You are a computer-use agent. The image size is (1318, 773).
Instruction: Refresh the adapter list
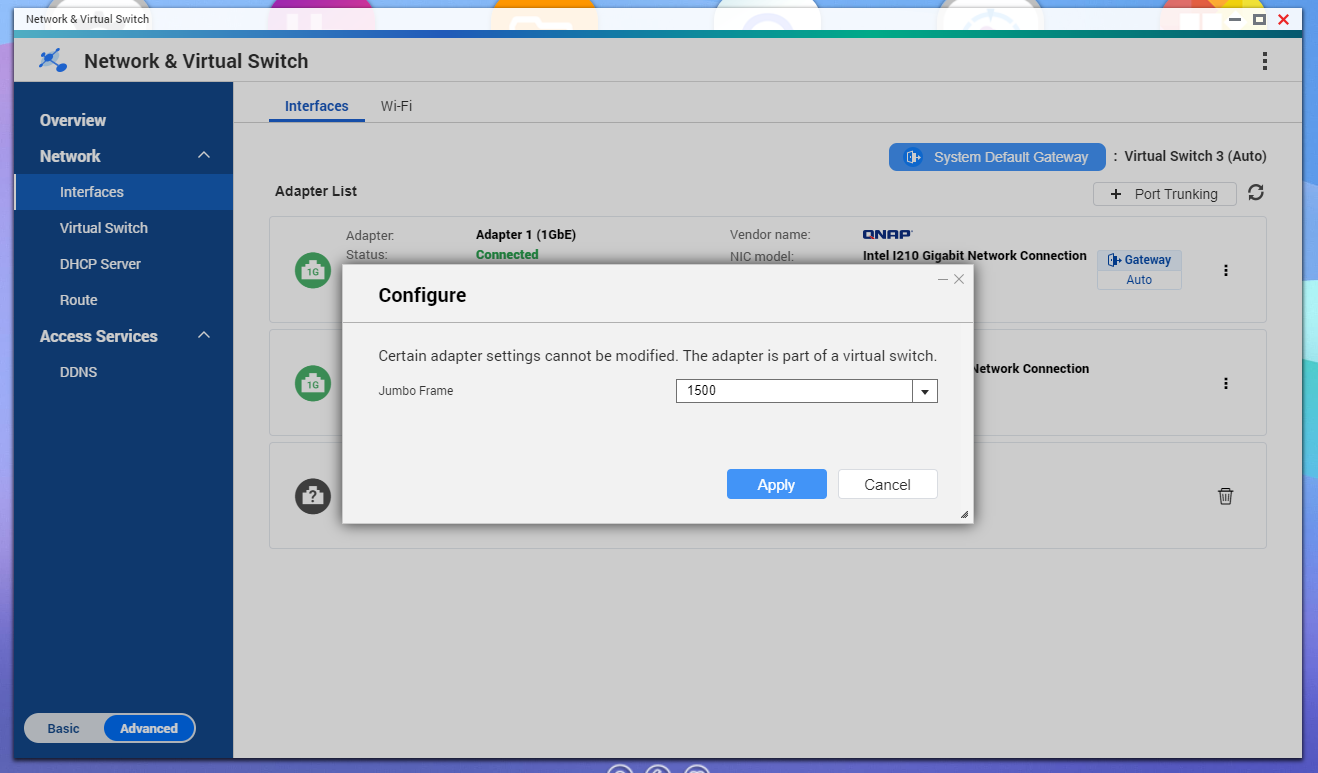1256,193
